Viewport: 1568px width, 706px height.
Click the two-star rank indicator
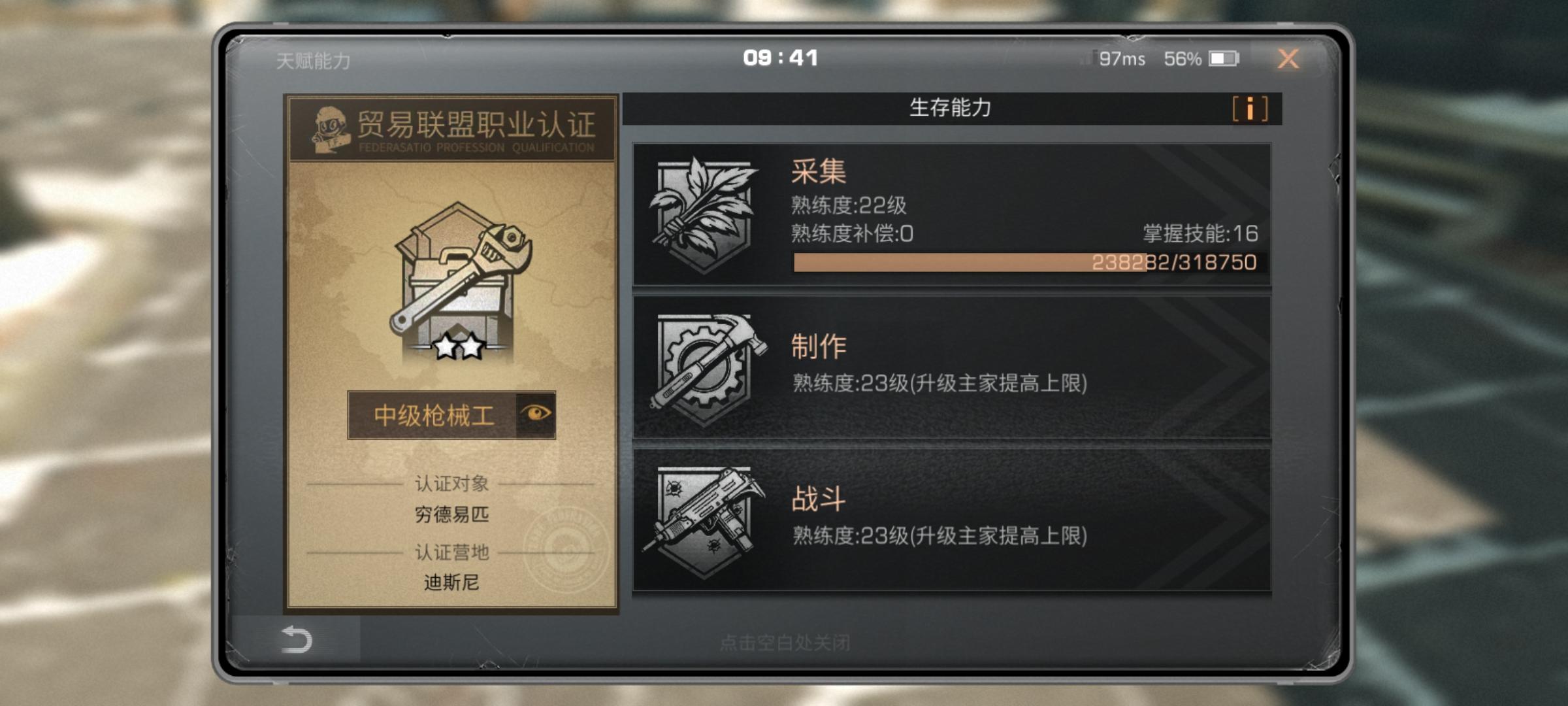click(x=459, y=346)
